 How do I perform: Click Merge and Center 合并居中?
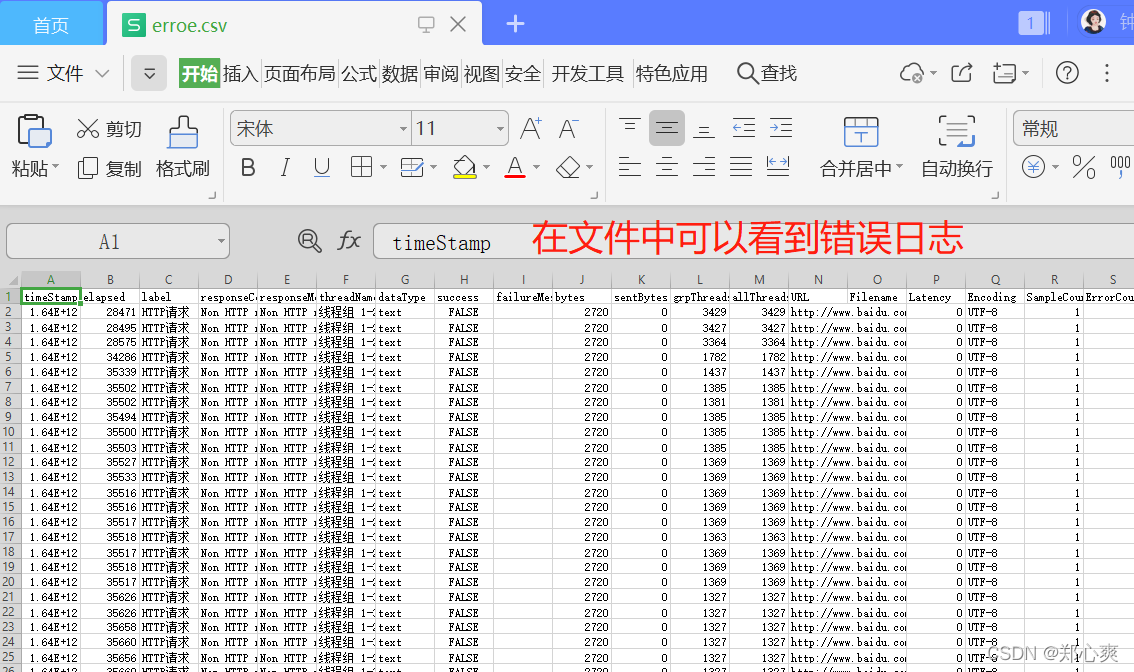861,148
